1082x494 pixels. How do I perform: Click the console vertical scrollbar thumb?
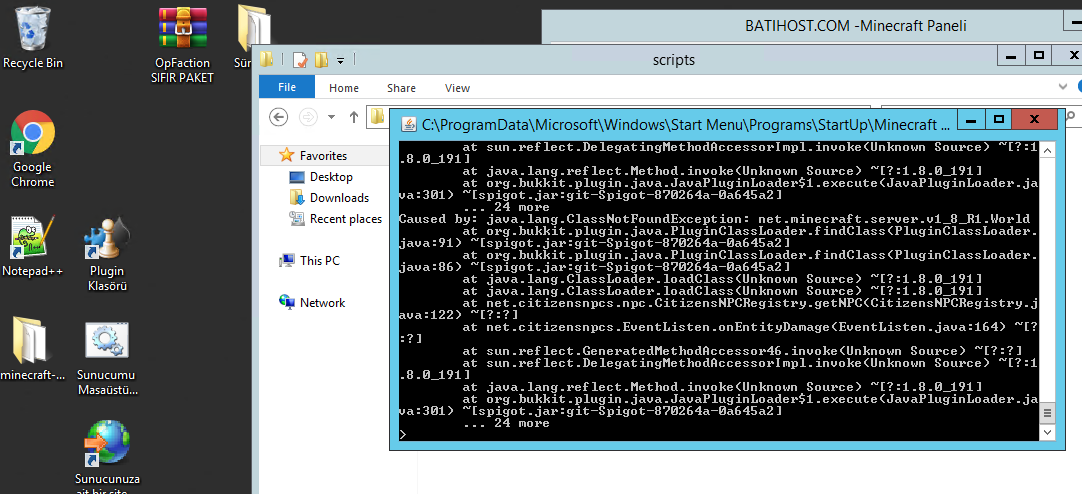click(x=1047, y=413)
